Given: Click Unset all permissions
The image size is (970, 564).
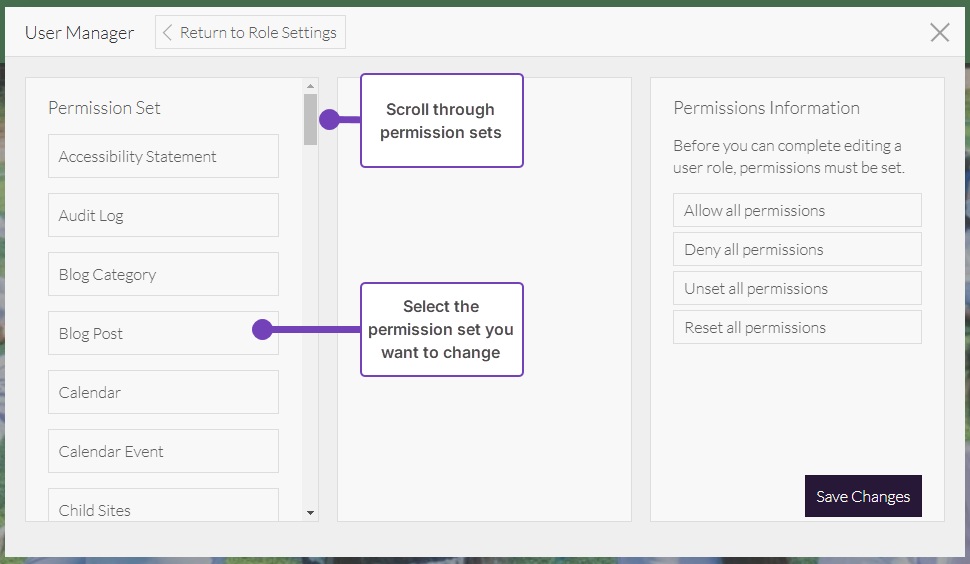Looking at the screenshot, I should (797, 288).
